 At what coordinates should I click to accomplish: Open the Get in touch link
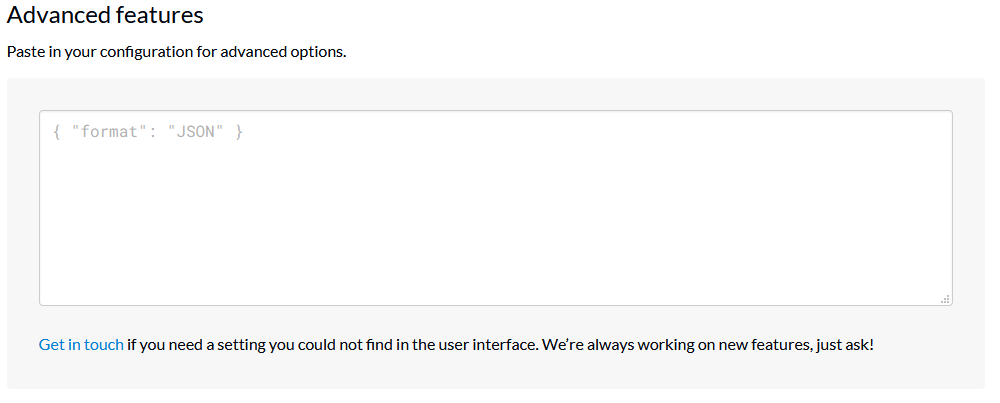pyautogui.click(x=81, y=345)
